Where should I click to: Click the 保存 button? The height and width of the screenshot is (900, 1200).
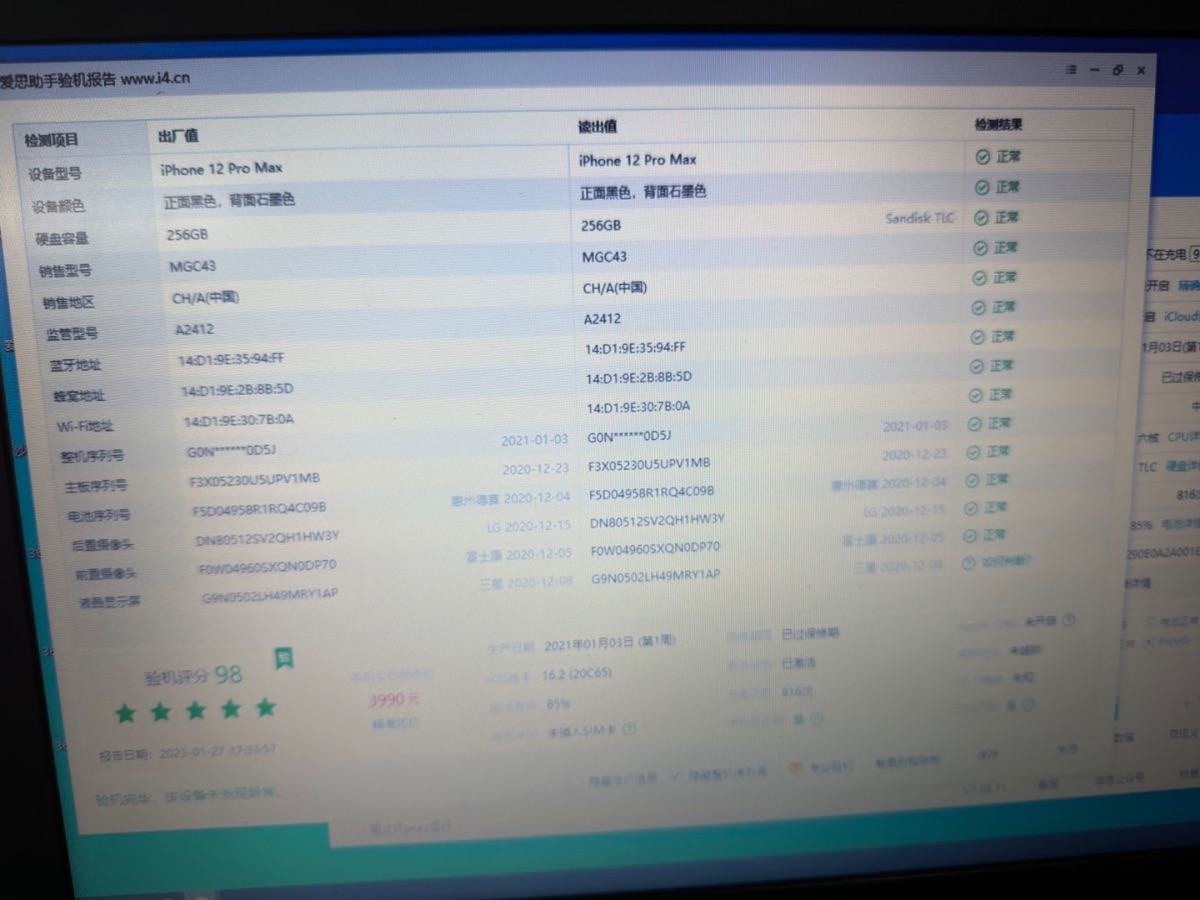988,755
